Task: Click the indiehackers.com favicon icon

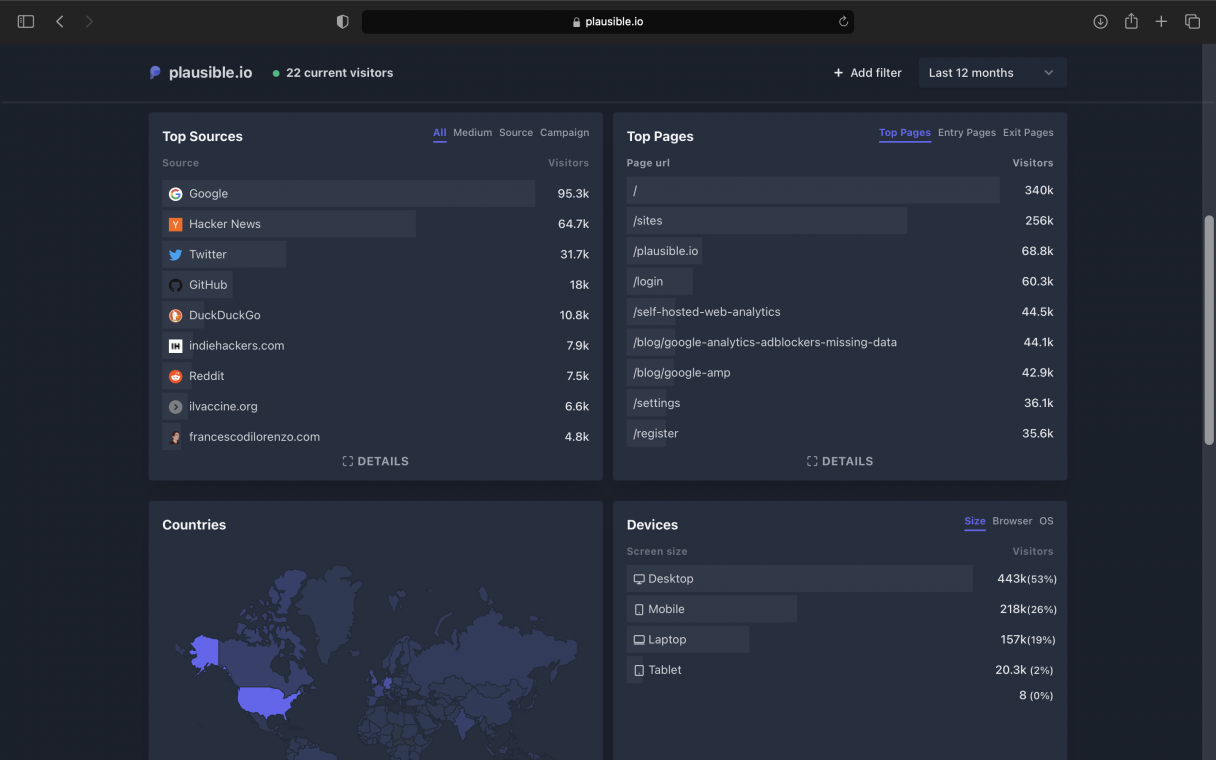Action: tap(175, 346)
